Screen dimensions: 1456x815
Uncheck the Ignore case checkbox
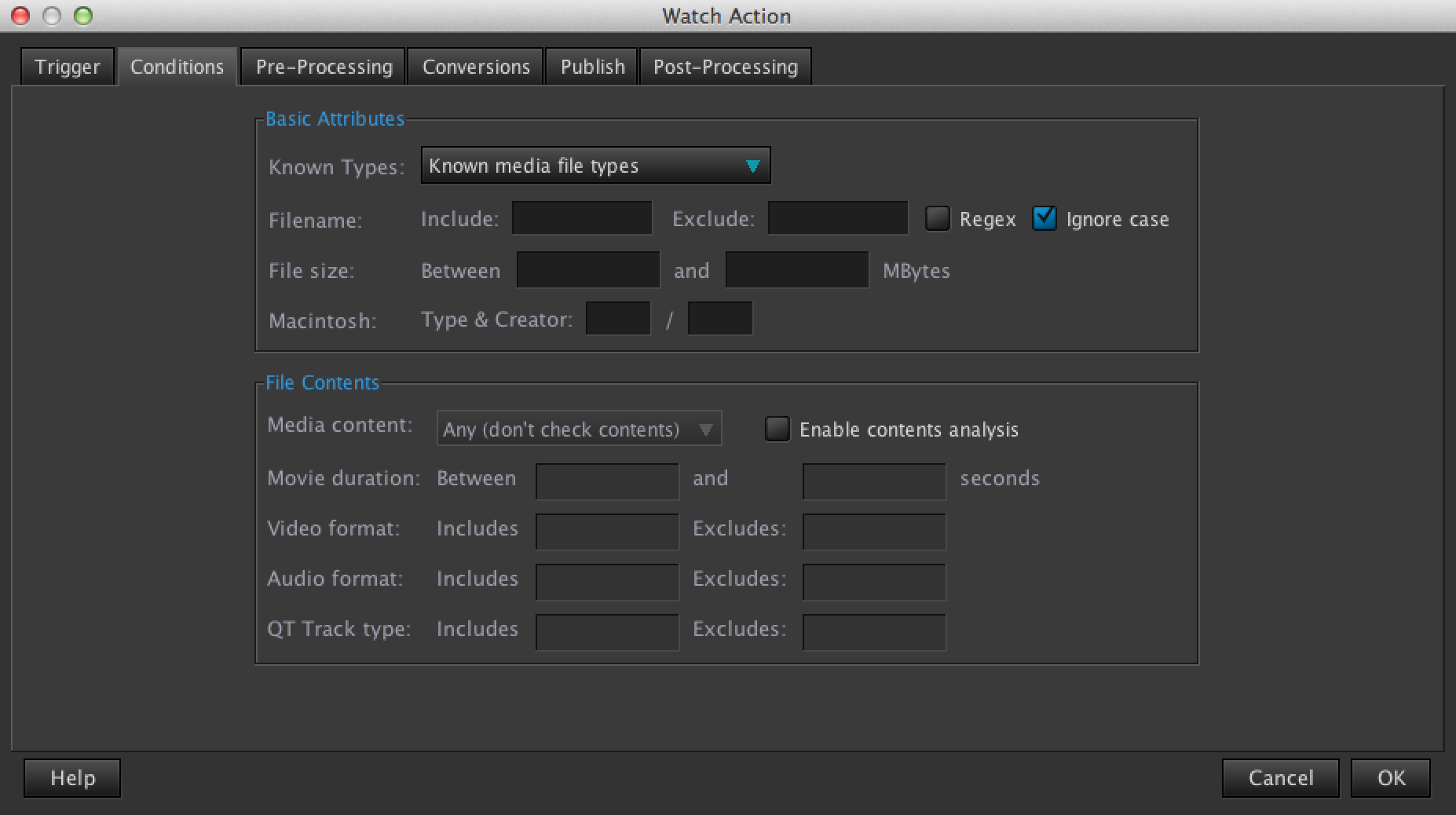pyautogui.click(x=1044, y=218)
